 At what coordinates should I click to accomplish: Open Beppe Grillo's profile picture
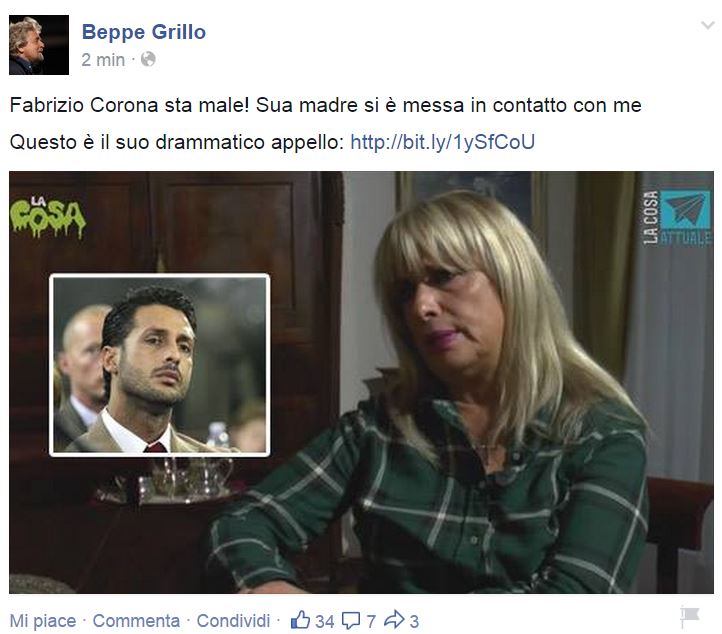coord(39,45)
